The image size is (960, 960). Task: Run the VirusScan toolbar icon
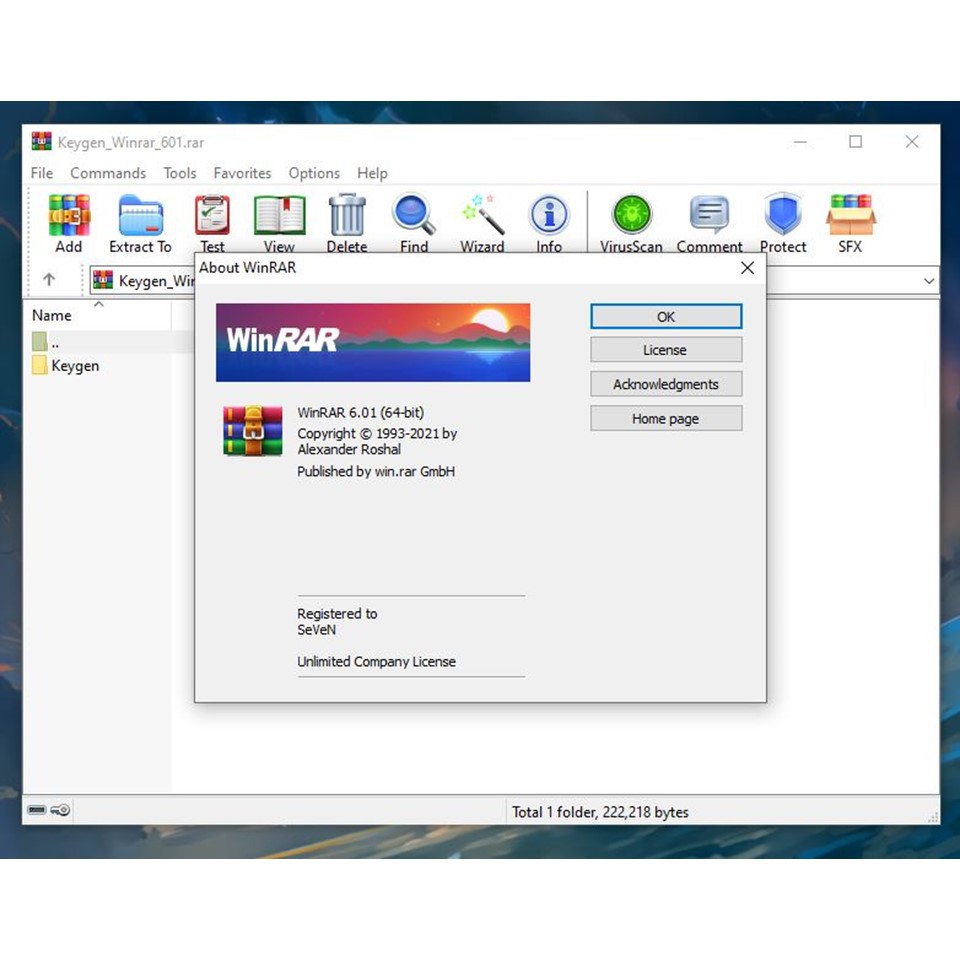(x=631, y=216)
